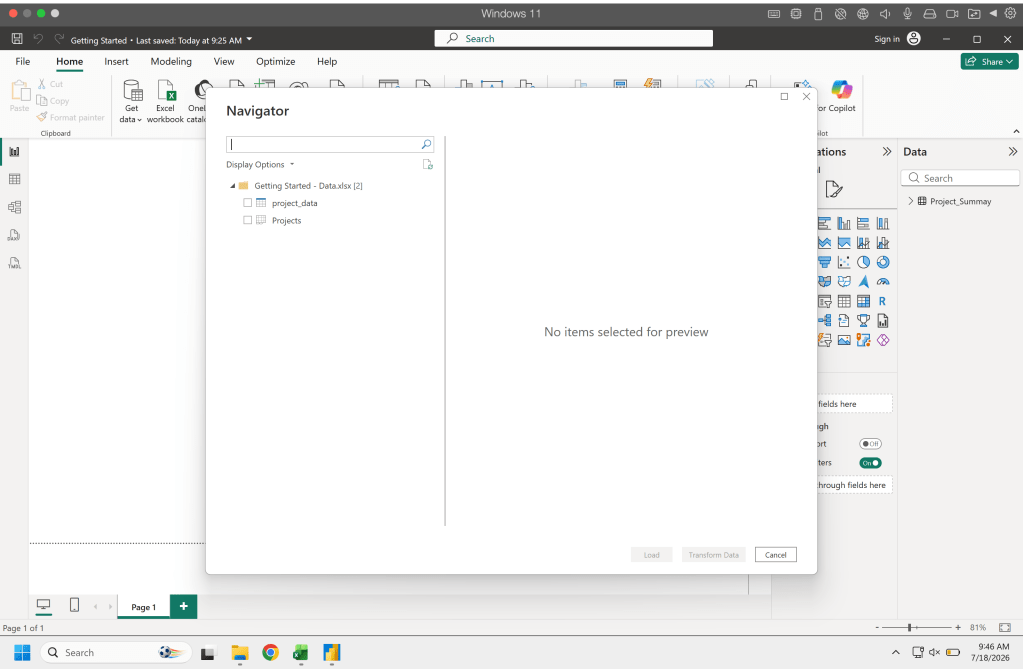Screen dimensions: 1023x669
Task: Maximize the Navigator dialog
Action: click(784, 97)
